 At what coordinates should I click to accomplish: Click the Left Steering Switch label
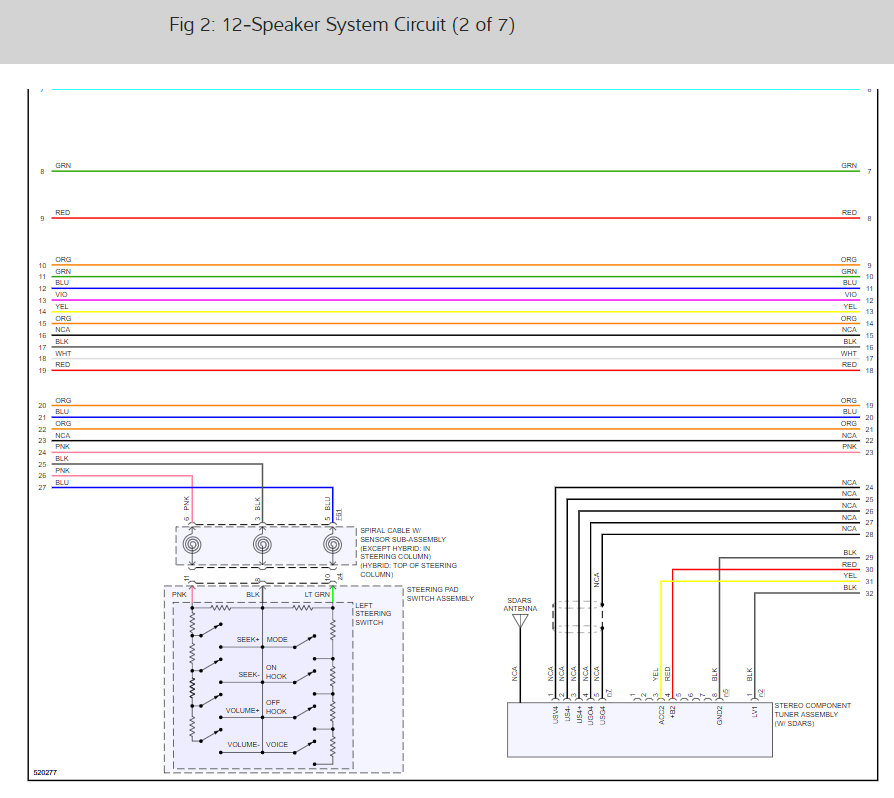tap(374, 613)
